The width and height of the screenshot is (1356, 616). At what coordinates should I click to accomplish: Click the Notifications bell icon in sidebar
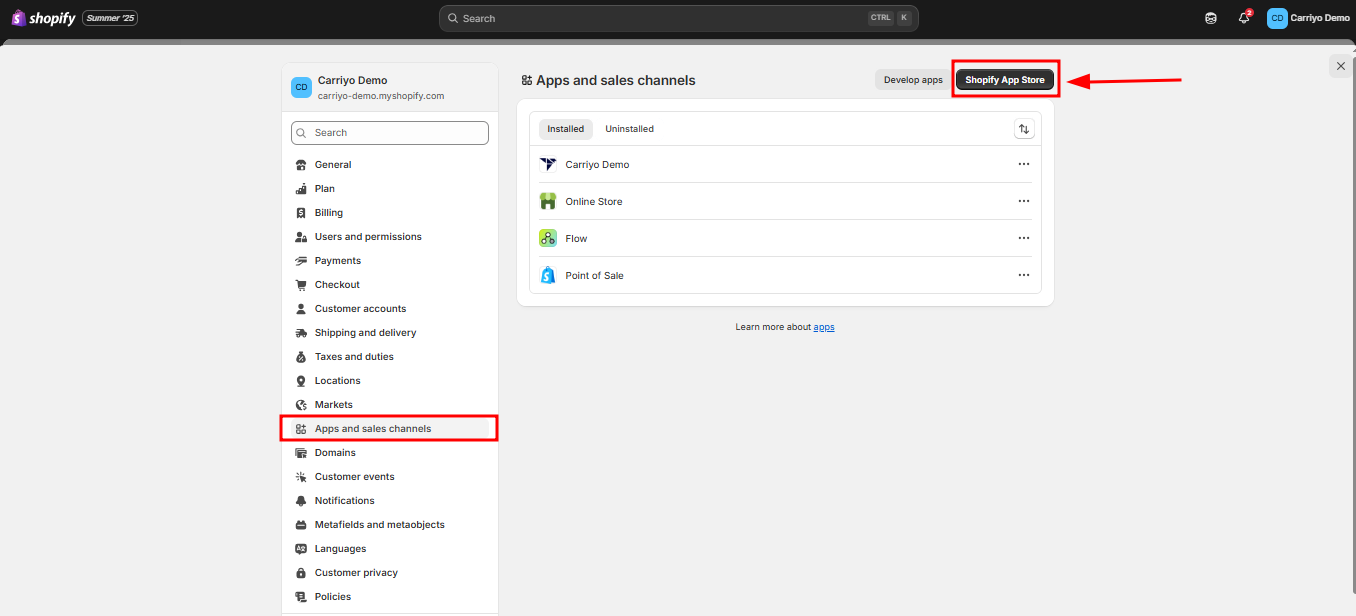click(x=301, y=501)
